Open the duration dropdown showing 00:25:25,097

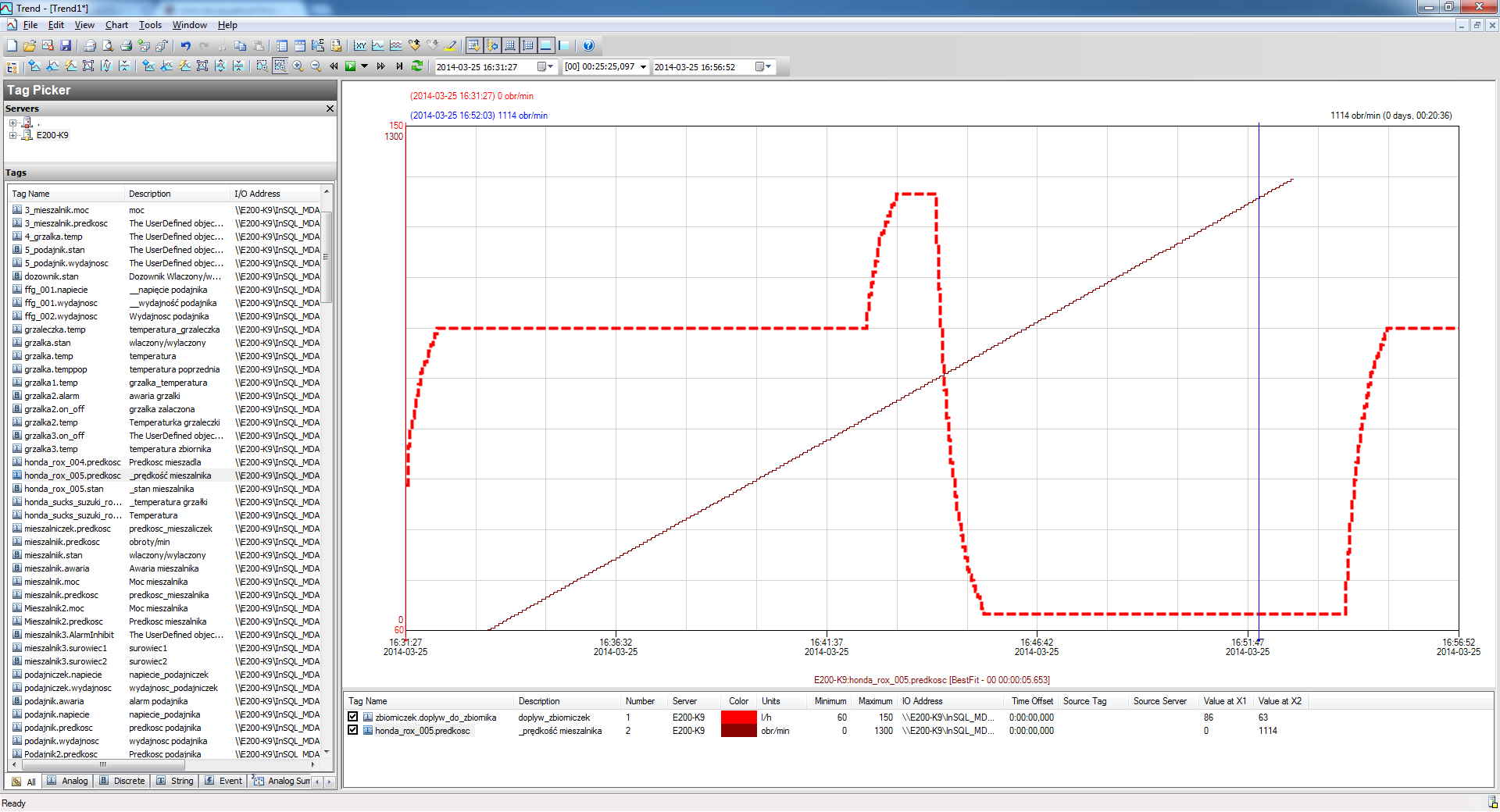tap(644, 67)
